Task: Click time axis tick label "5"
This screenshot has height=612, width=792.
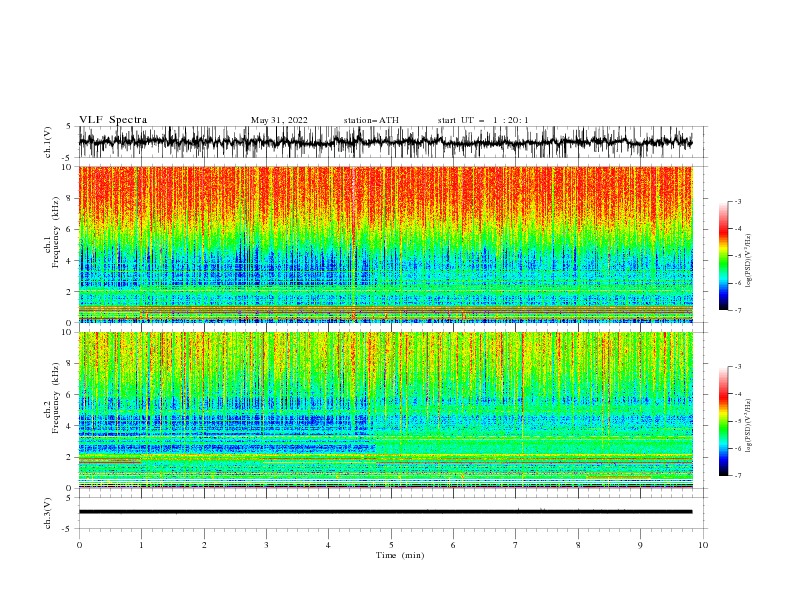Action: (x=391, y=545)
